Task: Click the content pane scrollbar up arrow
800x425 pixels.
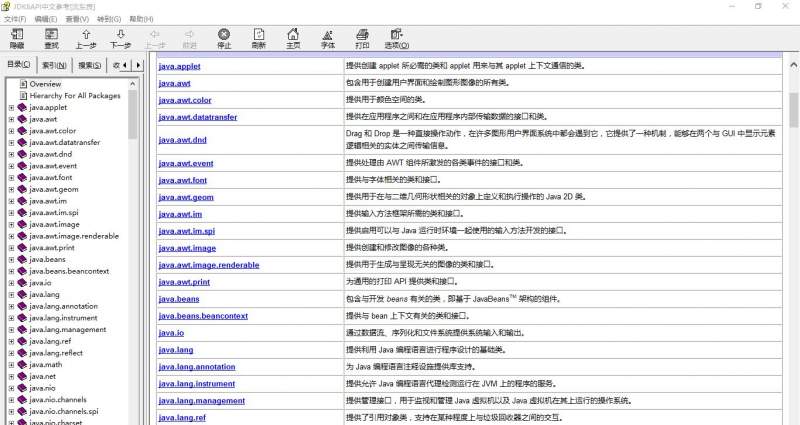Action: tap(793, 65)
